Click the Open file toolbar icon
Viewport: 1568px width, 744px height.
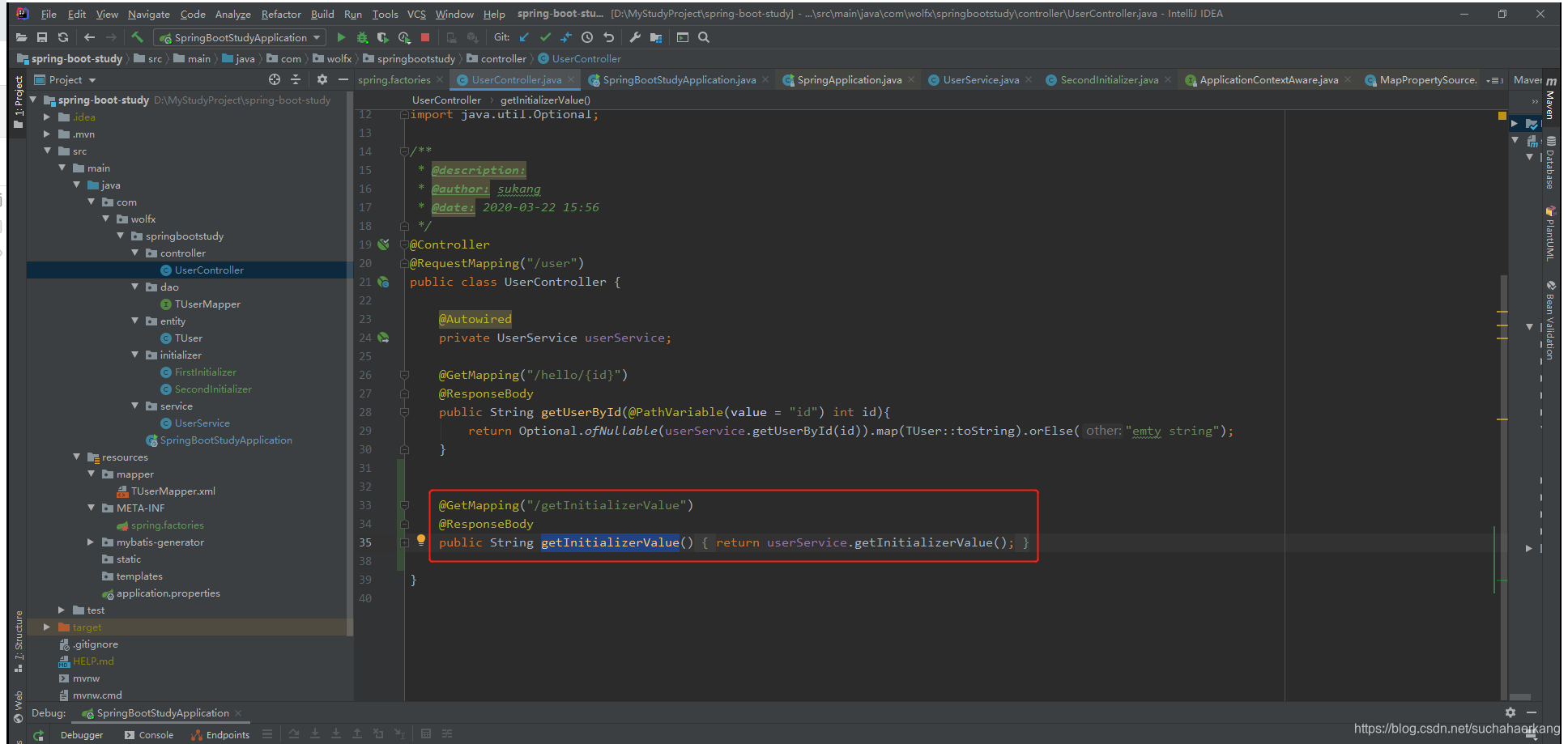coord(21,37)
